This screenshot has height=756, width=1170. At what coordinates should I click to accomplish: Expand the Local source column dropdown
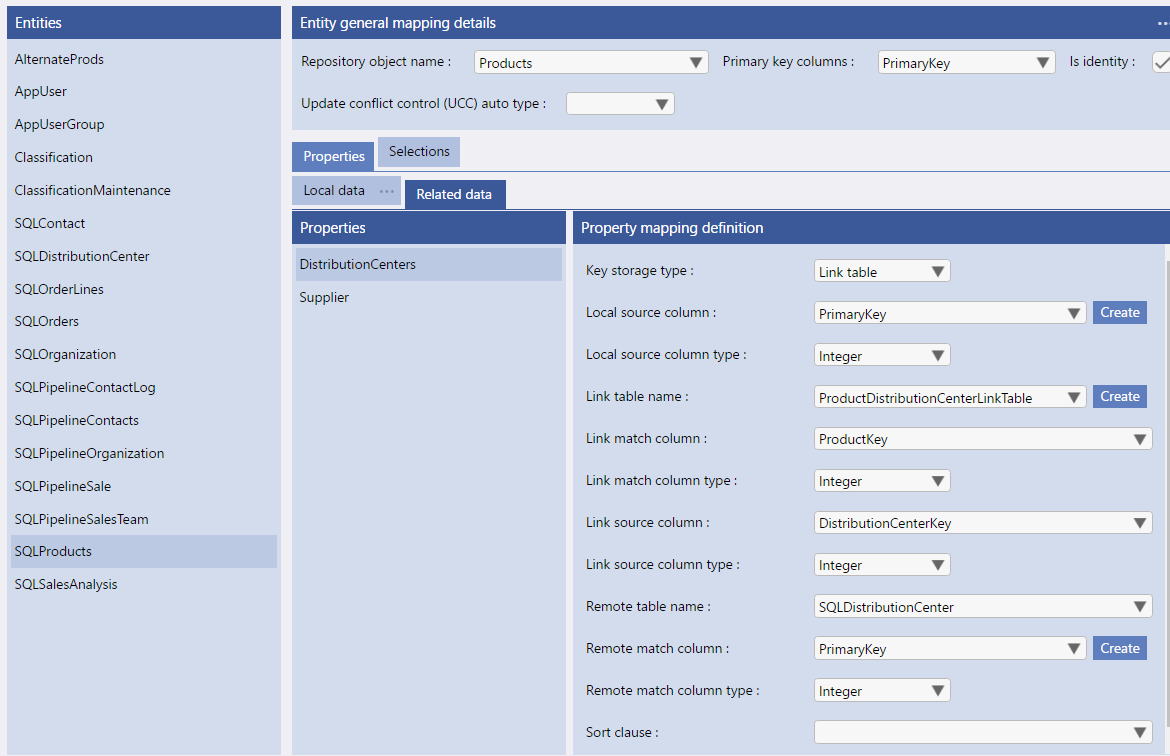coord(950,313)
